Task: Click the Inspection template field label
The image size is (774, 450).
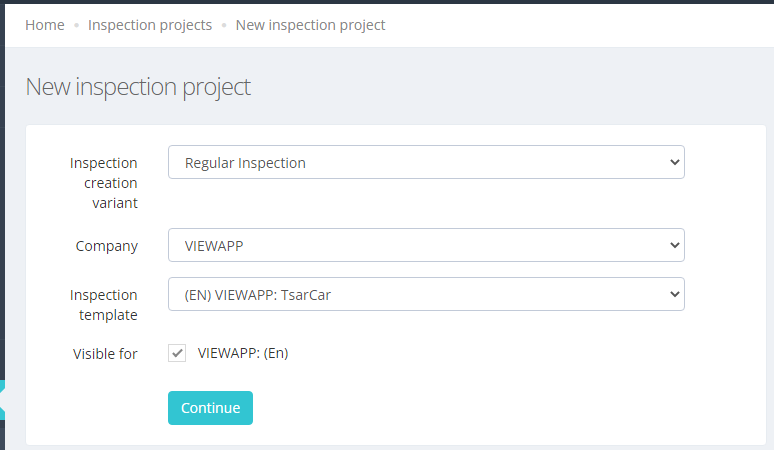Action: 104,305
